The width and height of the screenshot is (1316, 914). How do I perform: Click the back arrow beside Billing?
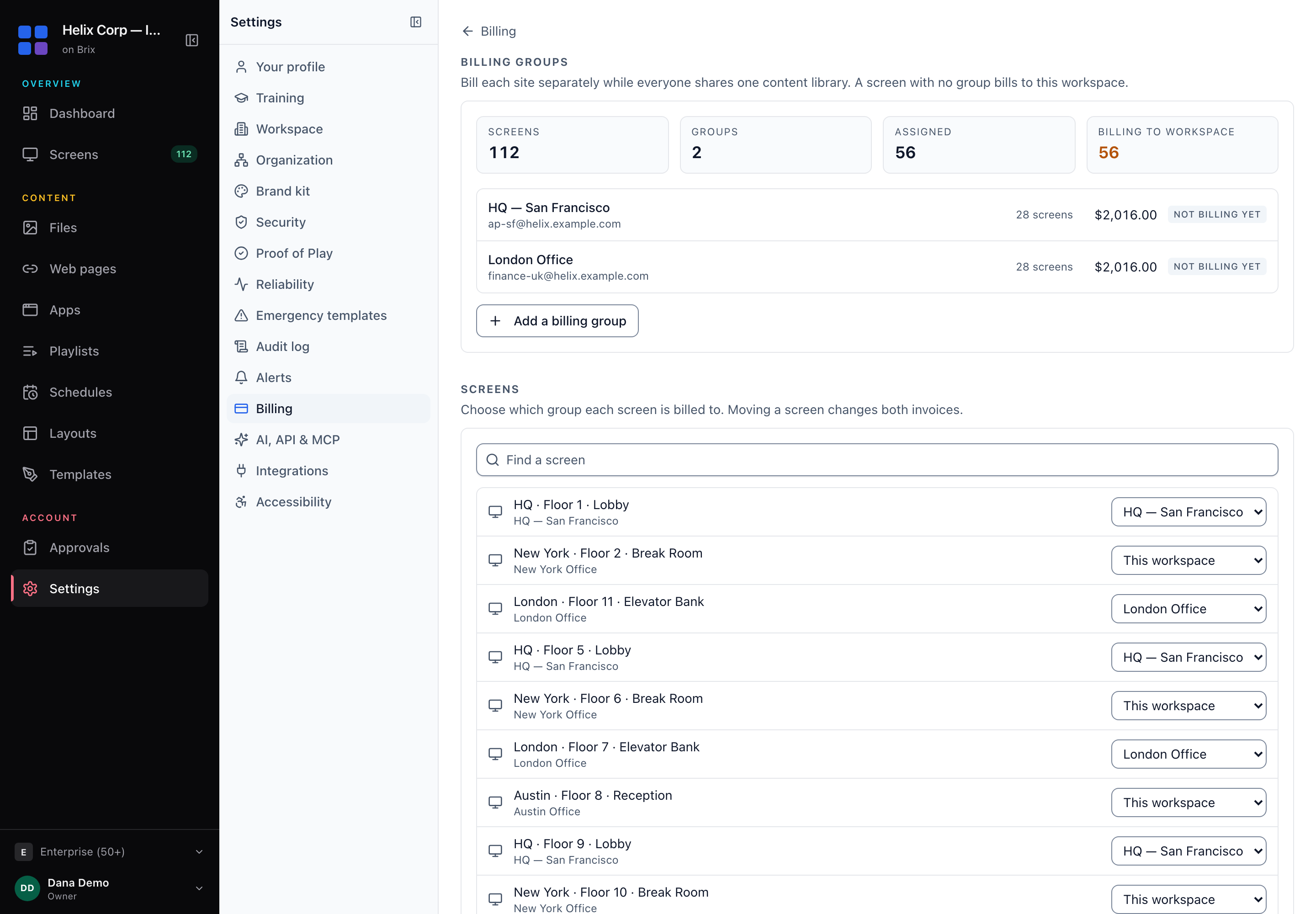467,31
